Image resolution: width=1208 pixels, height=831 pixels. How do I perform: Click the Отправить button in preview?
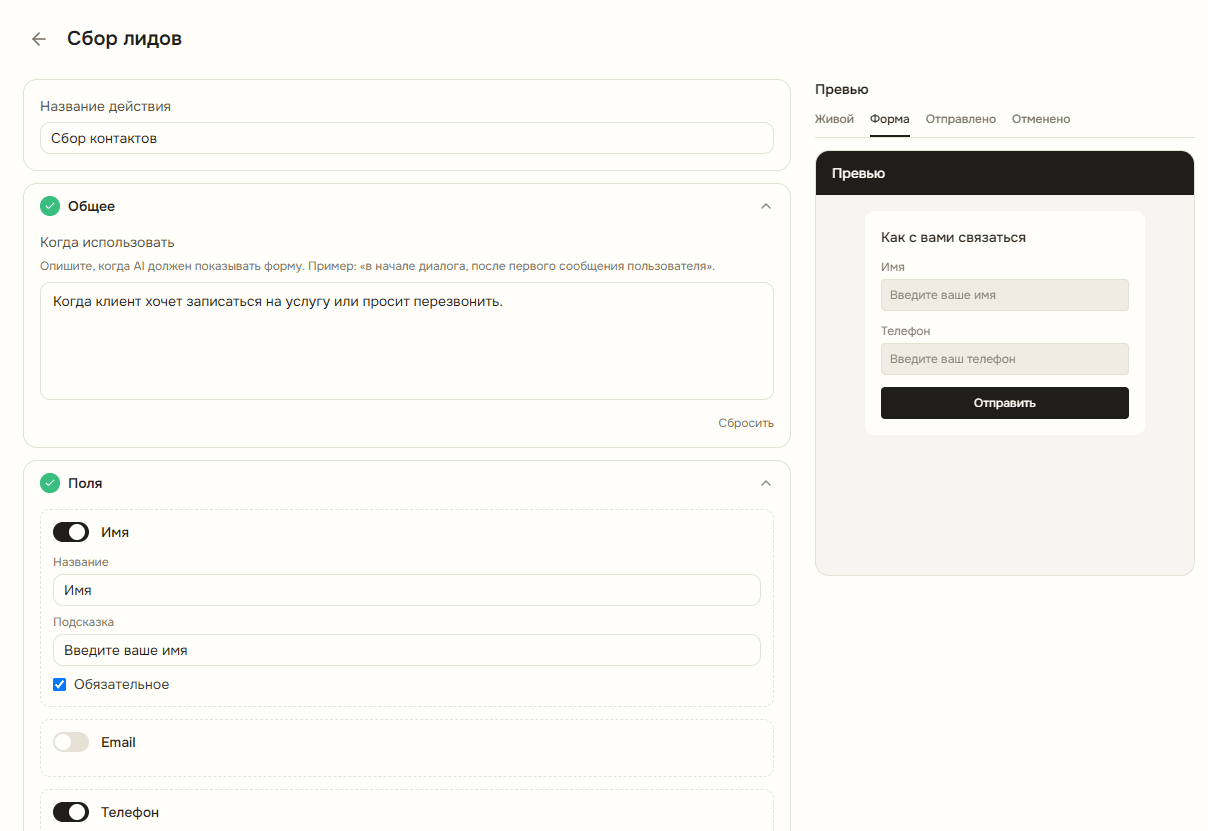tap(1005, 403)
